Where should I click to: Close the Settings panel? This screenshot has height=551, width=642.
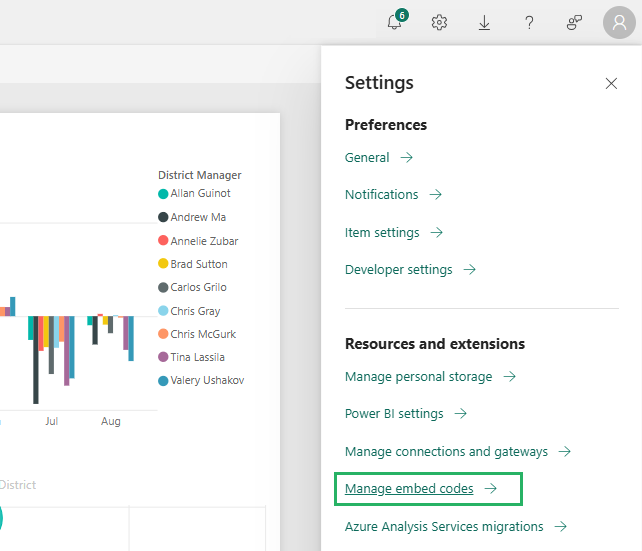pyautogui.click(x=611, y=84)
